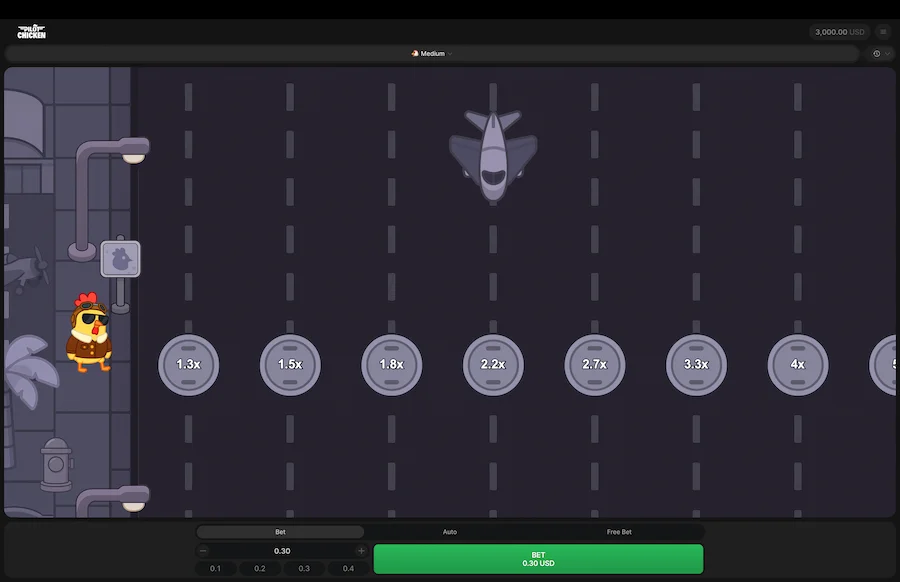This screenshot has height=582, width=900.
Task: Increase bet with the plus button
Action: click(x=361, y=551)
